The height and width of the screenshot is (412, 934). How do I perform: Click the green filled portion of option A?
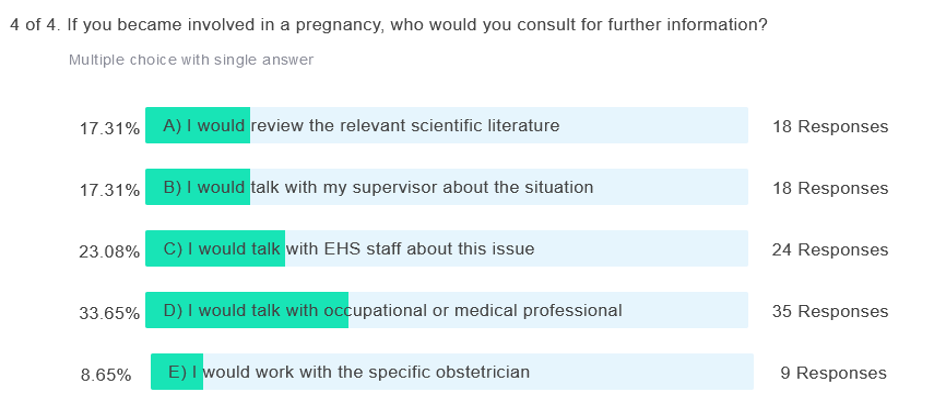coord(198,125)
